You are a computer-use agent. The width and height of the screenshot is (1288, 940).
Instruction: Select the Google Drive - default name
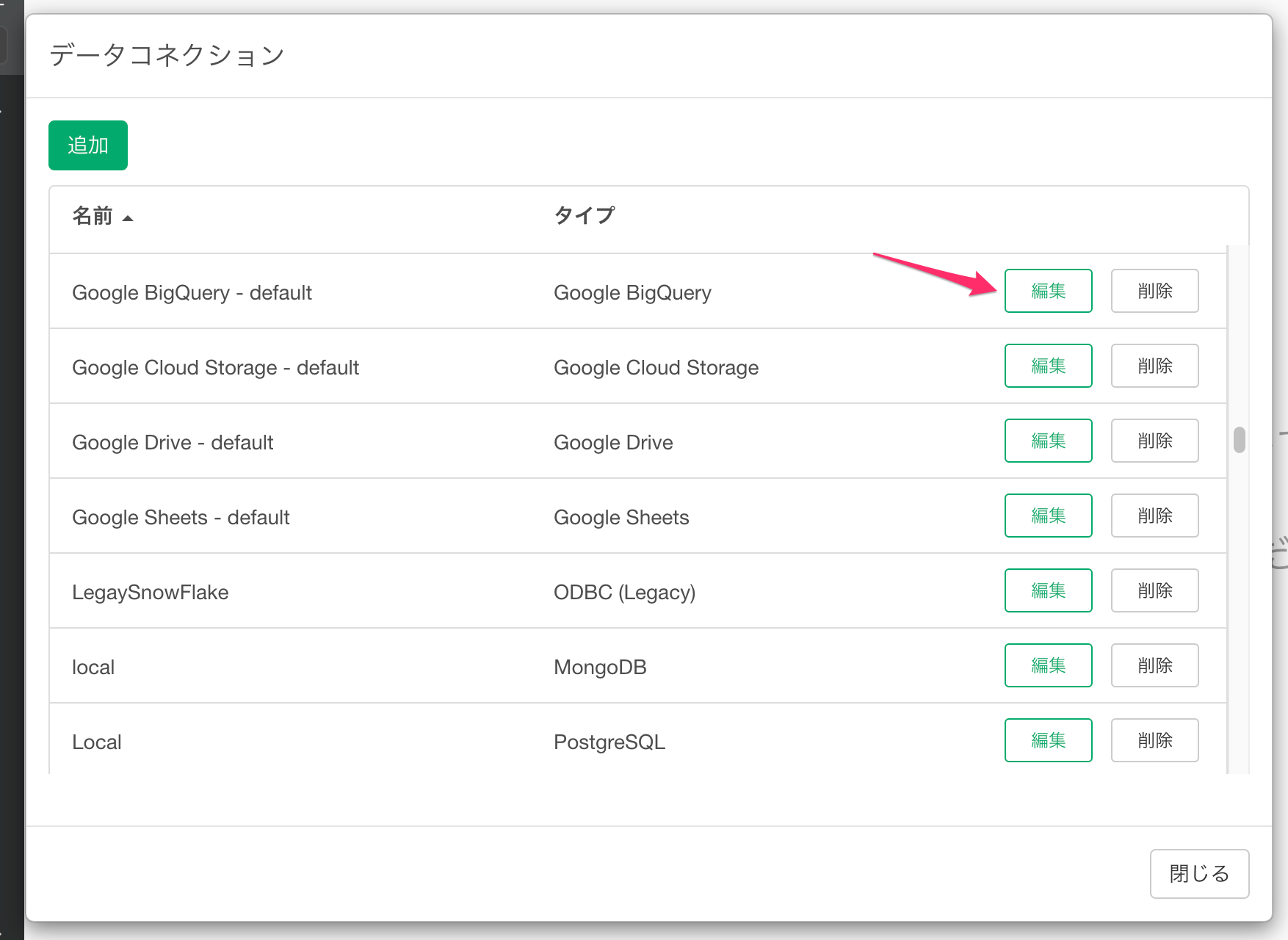[x=173, y=443]
